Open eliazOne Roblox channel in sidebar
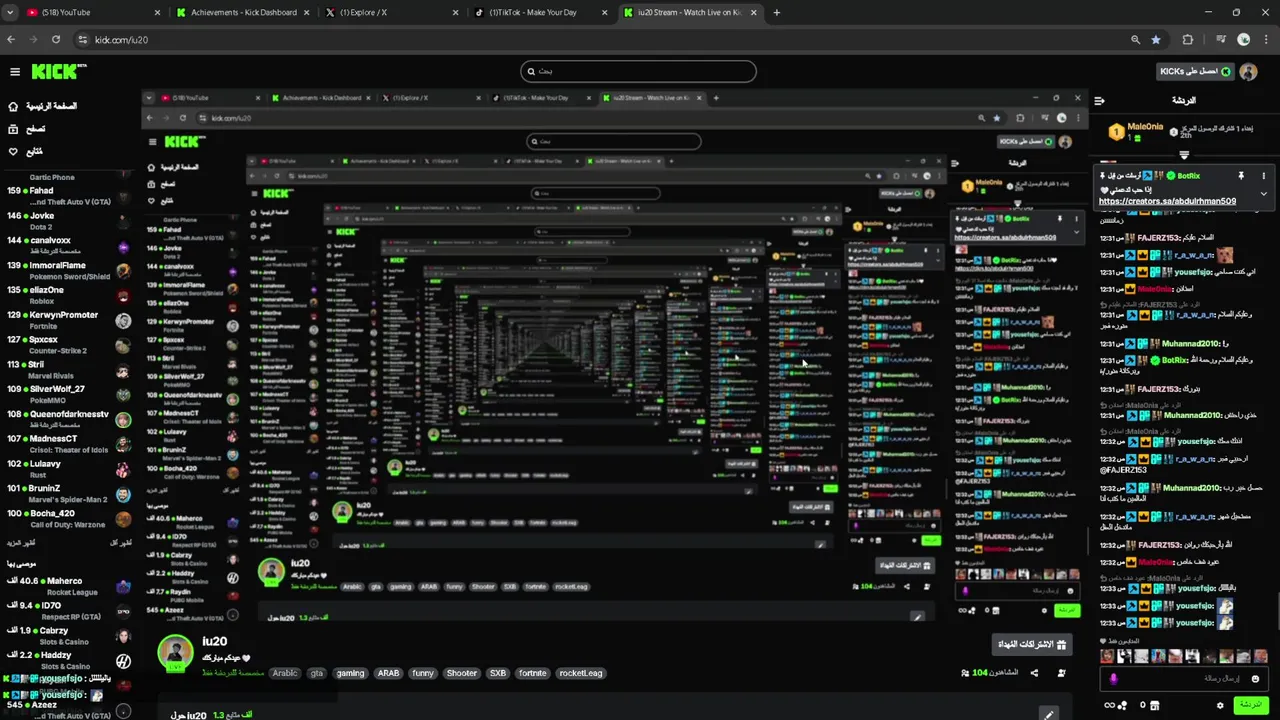Image resolution: width=1280 pixels, height=720 pixels. pos(68,296)
